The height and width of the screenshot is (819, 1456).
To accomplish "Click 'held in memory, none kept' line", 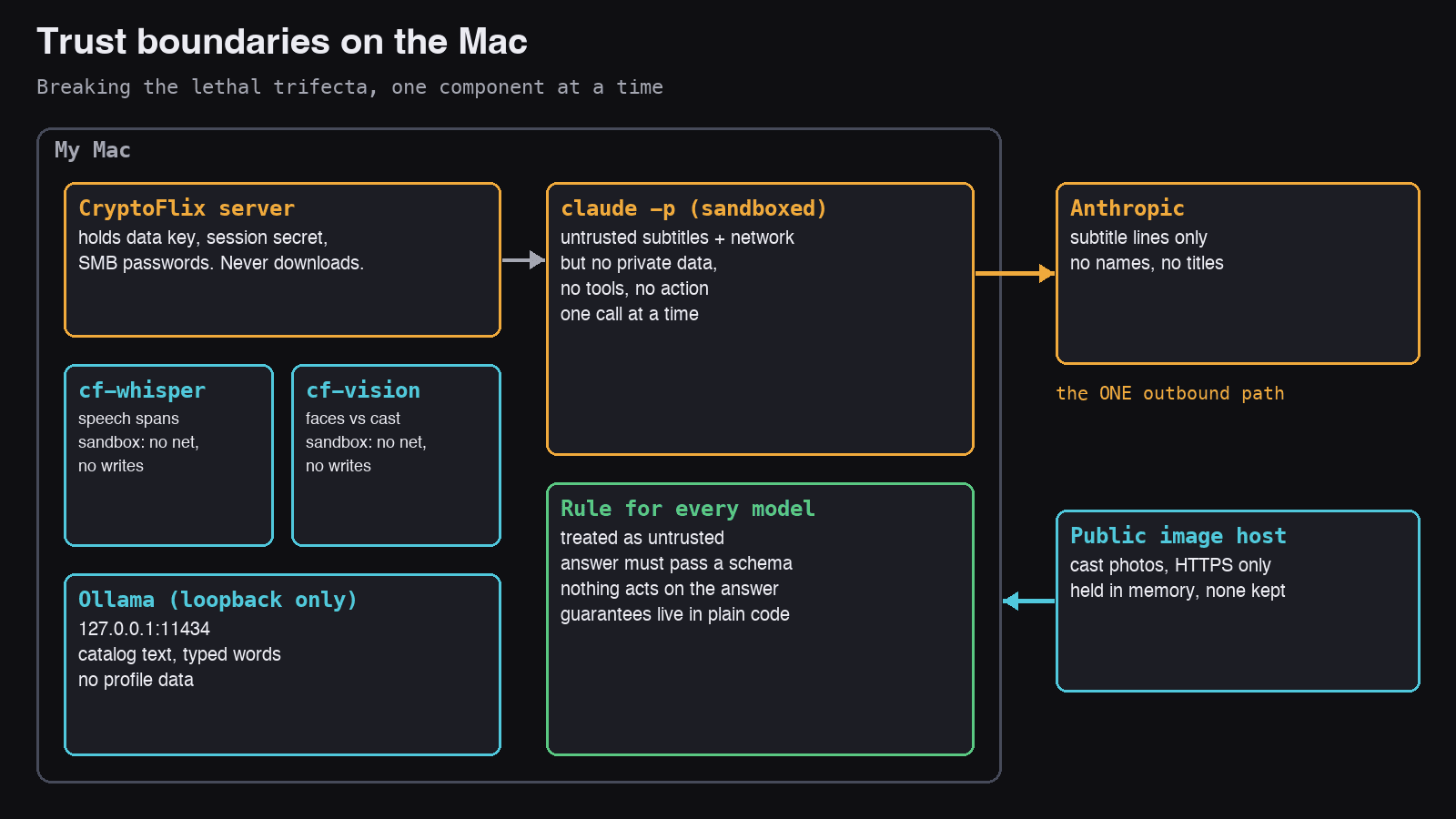I will (x=1178, y=591).
